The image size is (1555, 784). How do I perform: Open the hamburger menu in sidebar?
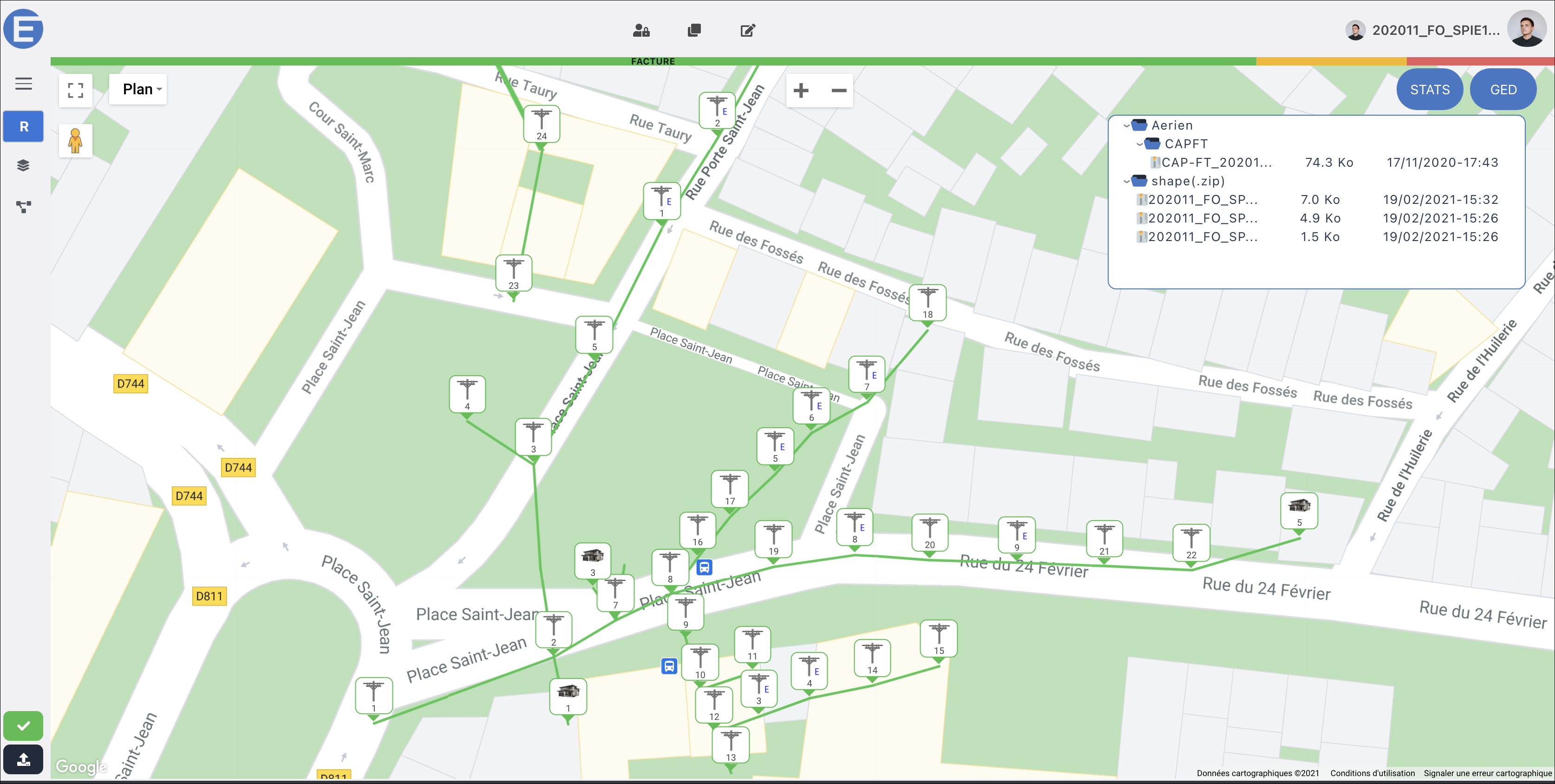[x=24, y=84]
